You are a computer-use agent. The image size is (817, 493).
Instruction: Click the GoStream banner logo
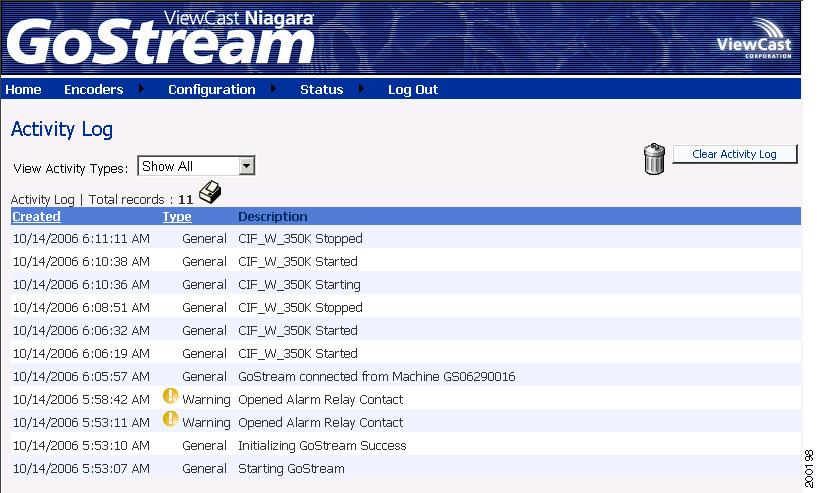[160, 38]
